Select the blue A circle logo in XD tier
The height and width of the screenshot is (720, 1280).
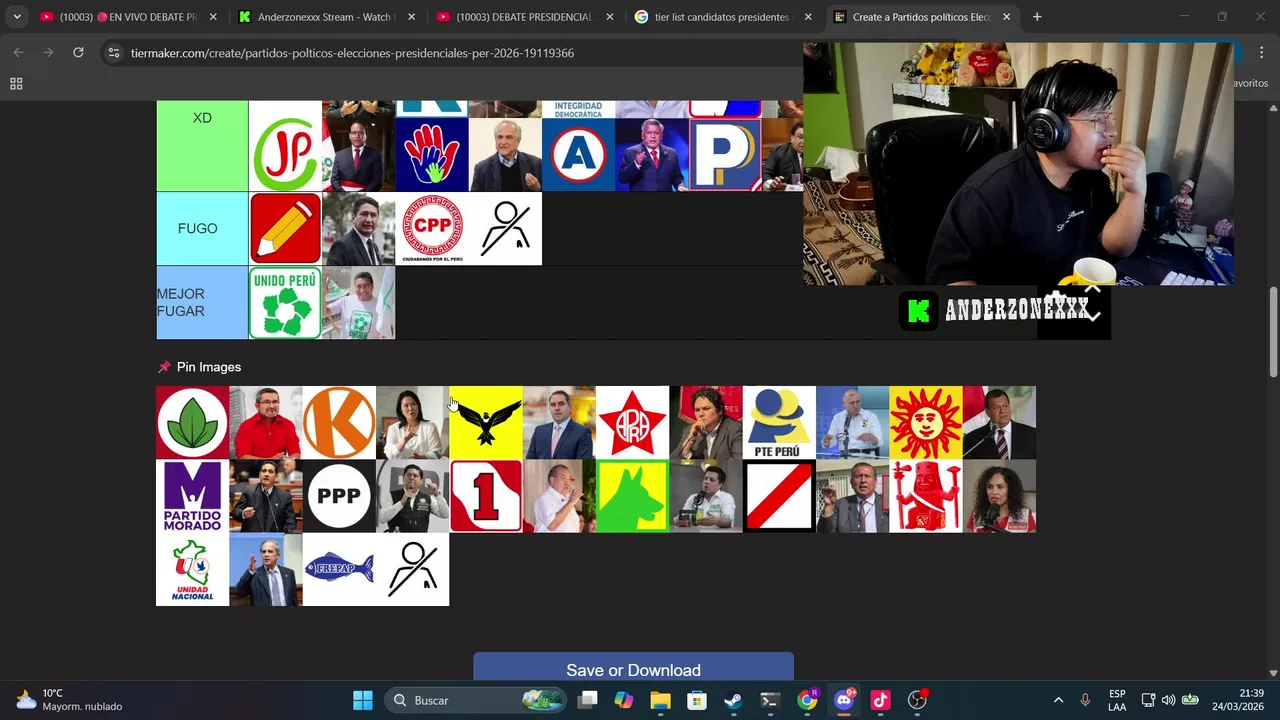(578, 155)
